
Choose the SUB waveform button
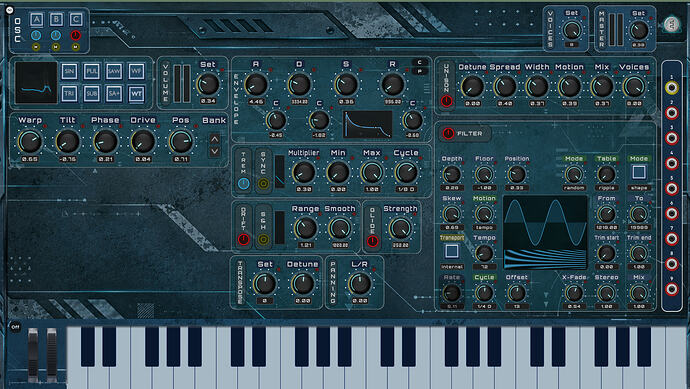point(92,93)
